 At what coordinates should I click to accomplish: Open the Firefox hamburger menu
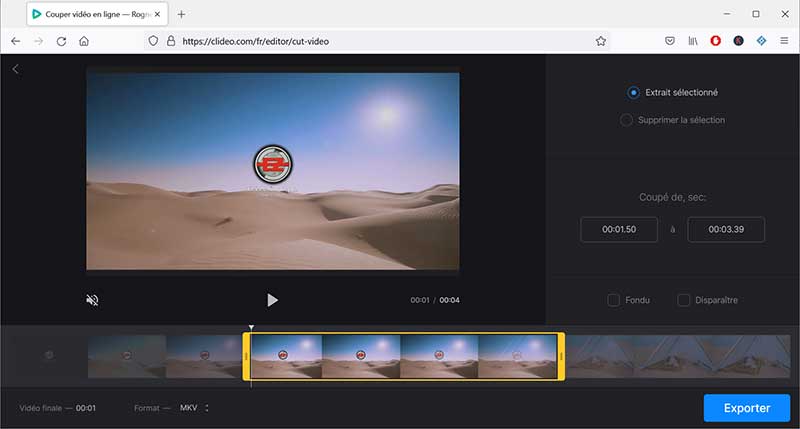(784, 41)
